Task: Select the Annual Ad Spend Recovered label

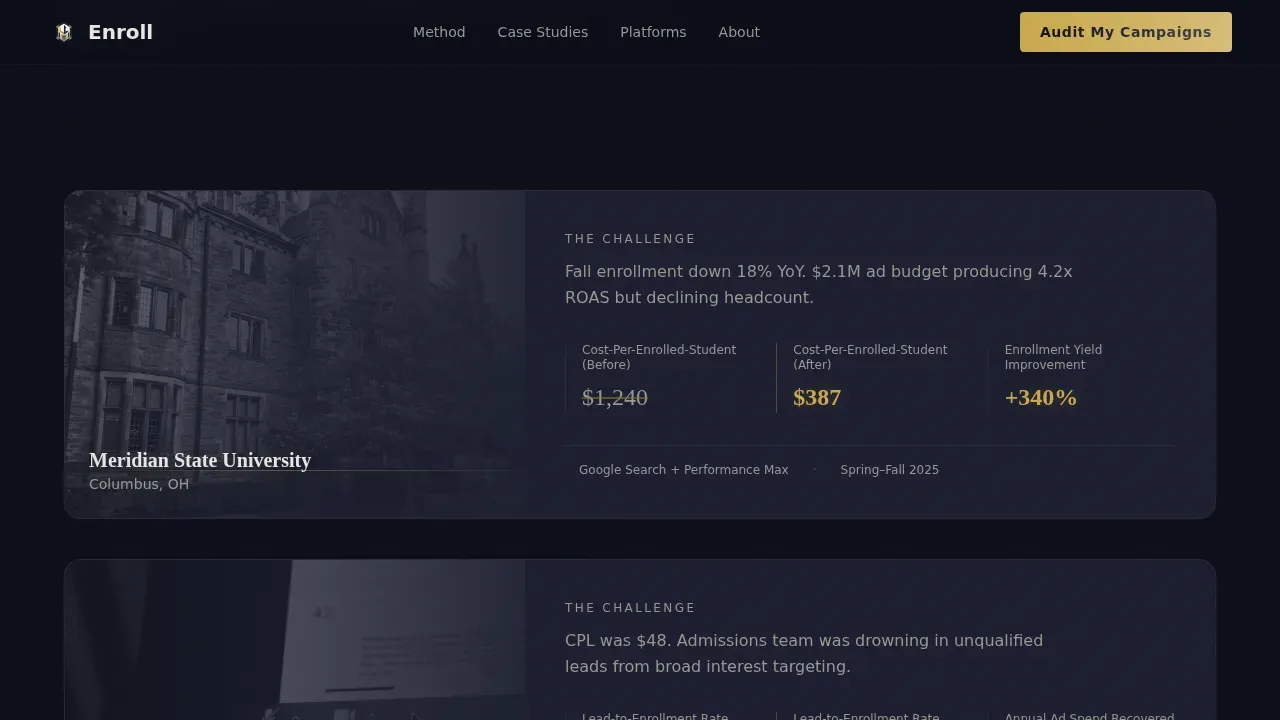Action: click(1090, 716)
